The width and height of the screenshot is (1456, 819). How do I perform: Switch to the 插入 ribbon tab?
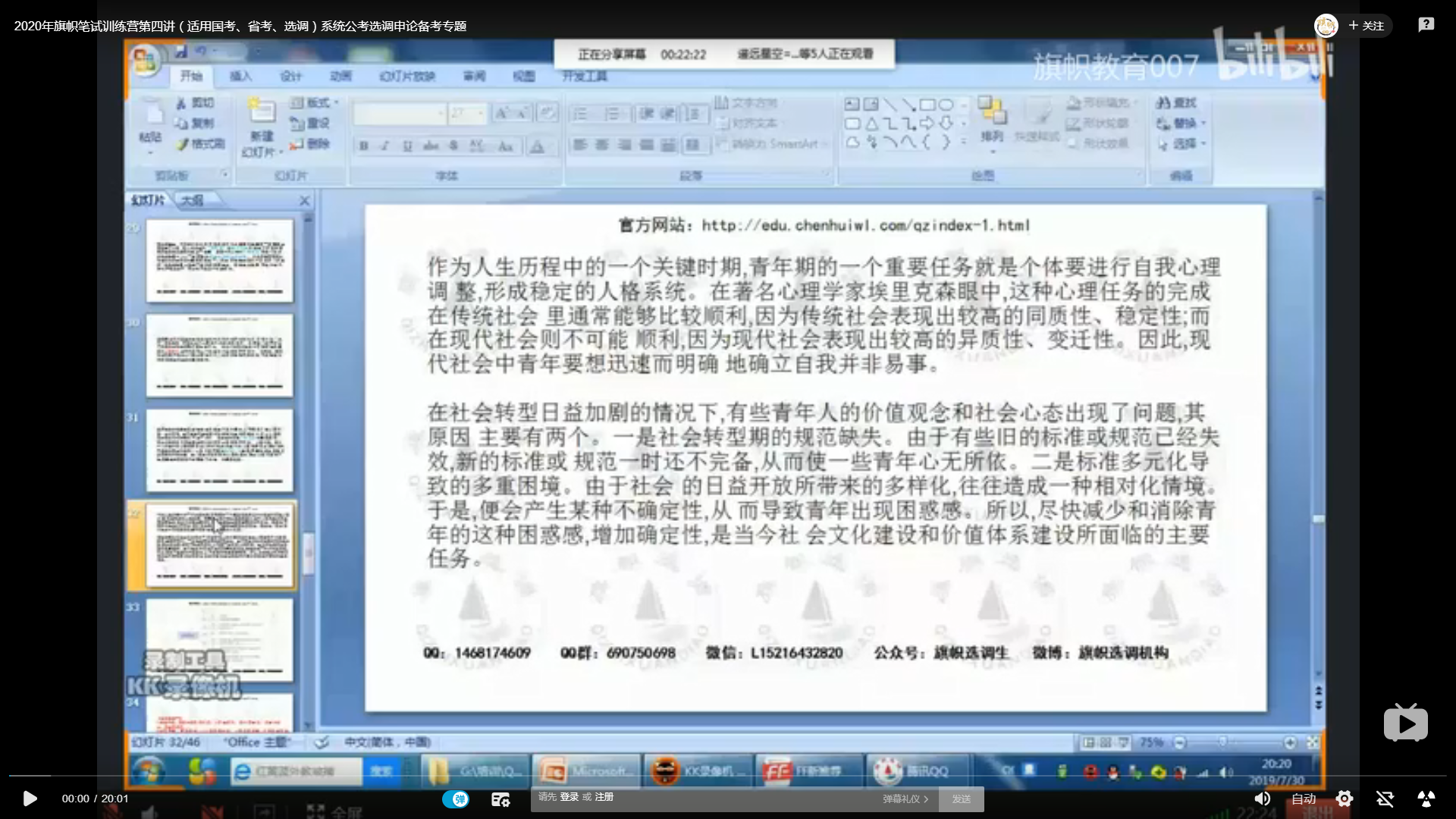tap(240, 76)
